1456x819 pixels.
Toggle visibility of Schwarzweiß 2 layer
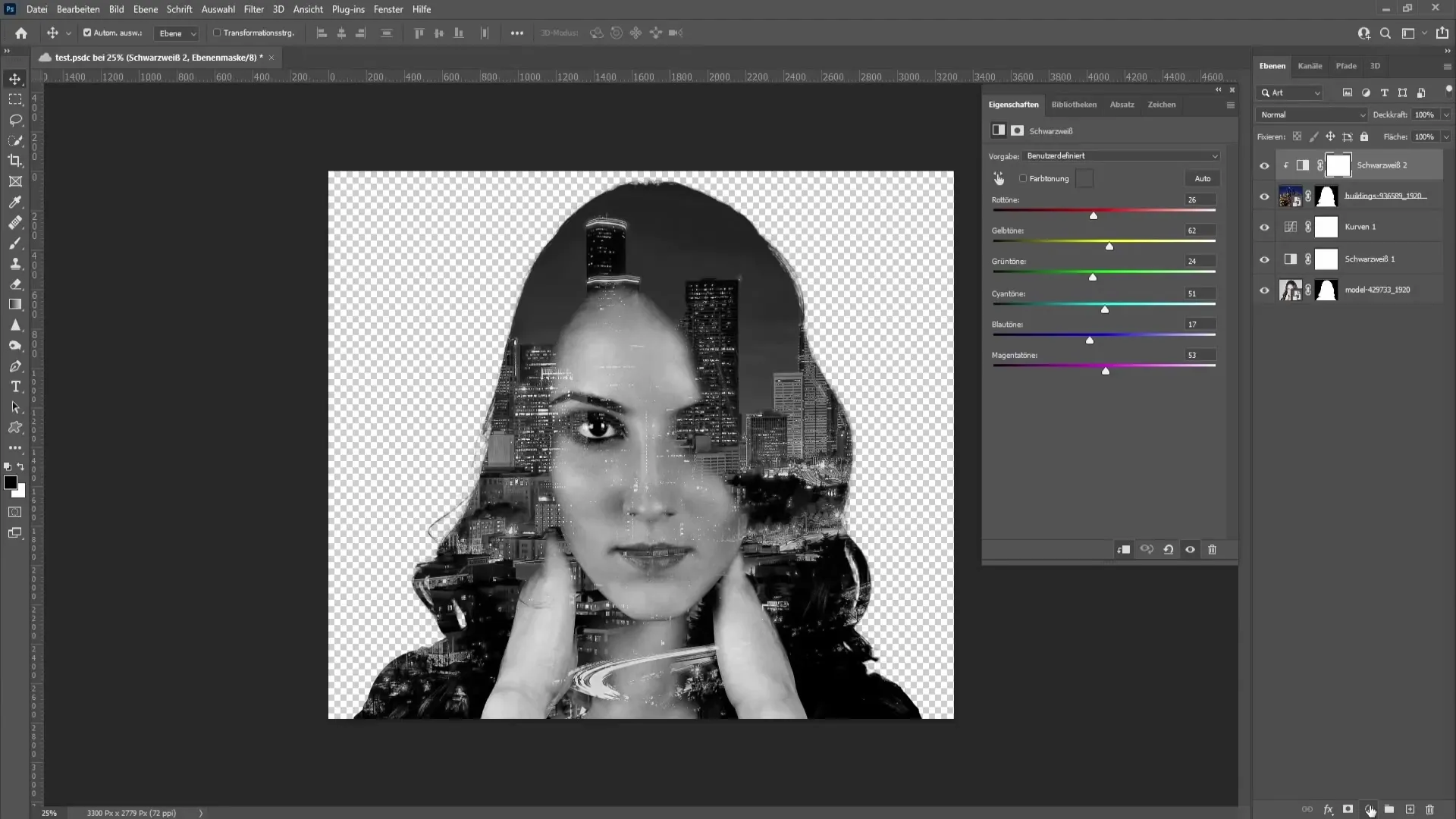click(1264, 164)
